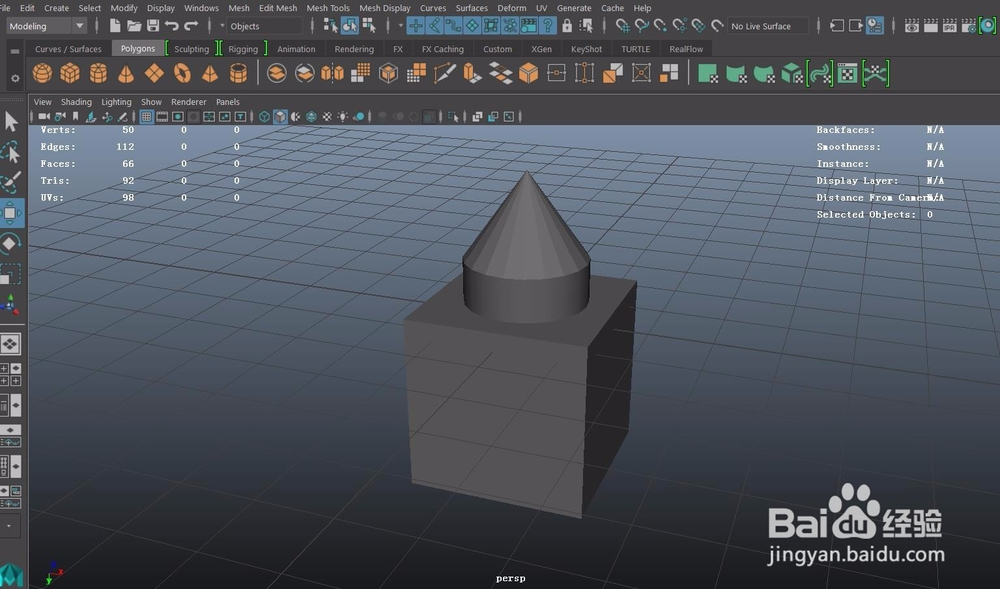This screenshot has width=1000, height=589.
Task: Toggle select by object type mode button
Action: (349, 25)
